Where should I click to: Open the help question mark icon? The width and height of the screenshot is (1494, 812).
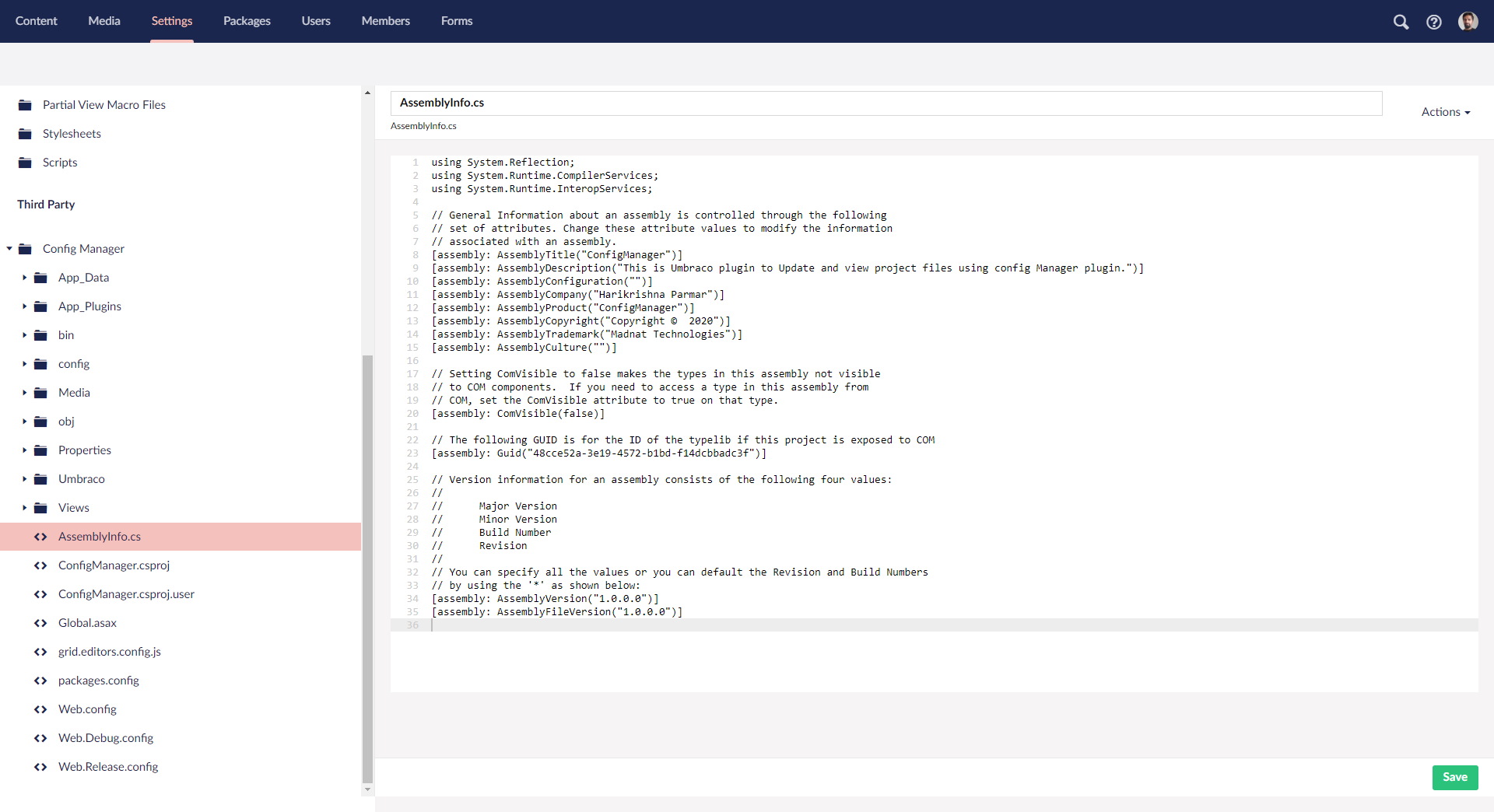[1434, 22]
